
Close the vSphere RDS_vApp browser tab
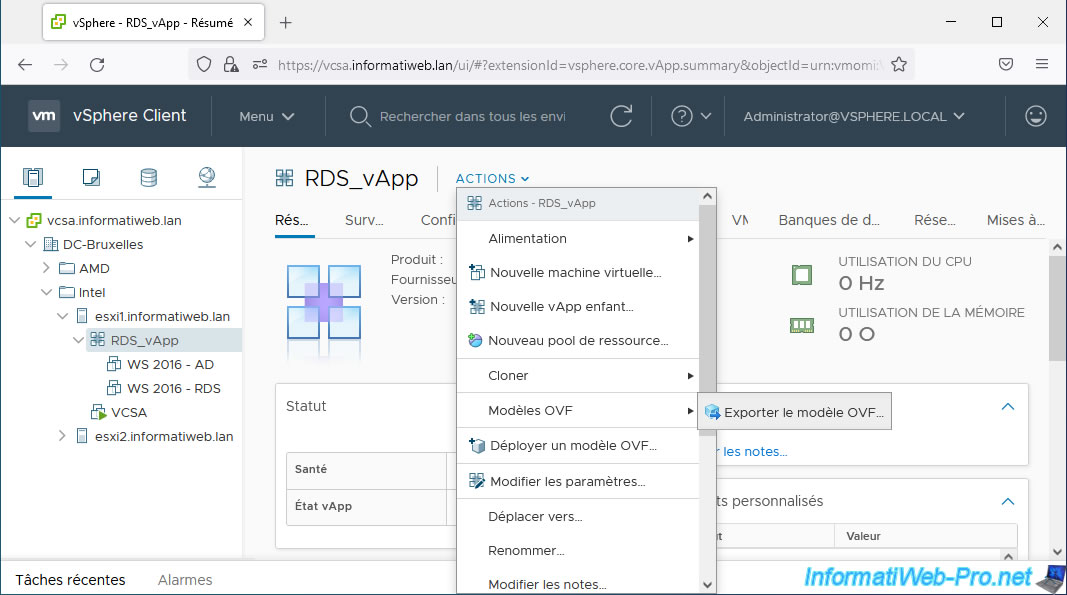[x=248, y=22]
